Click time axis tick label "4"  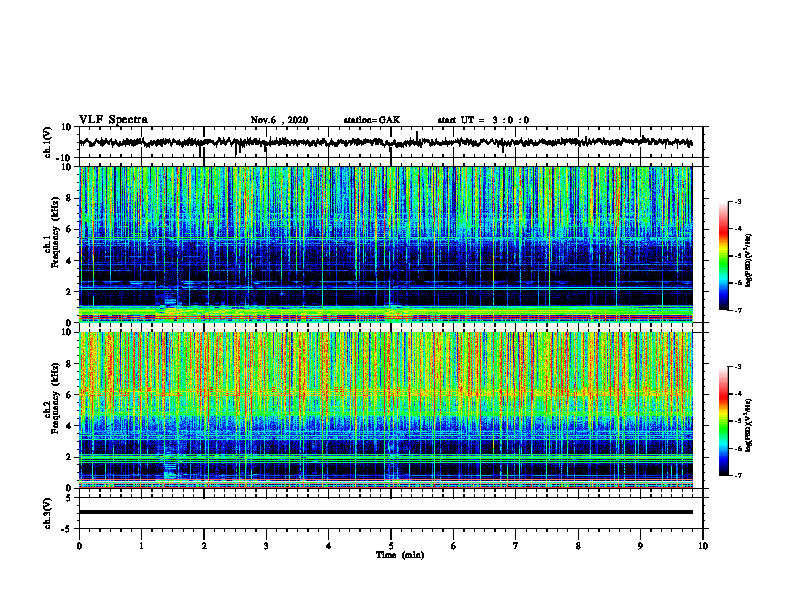coord(329,546)
